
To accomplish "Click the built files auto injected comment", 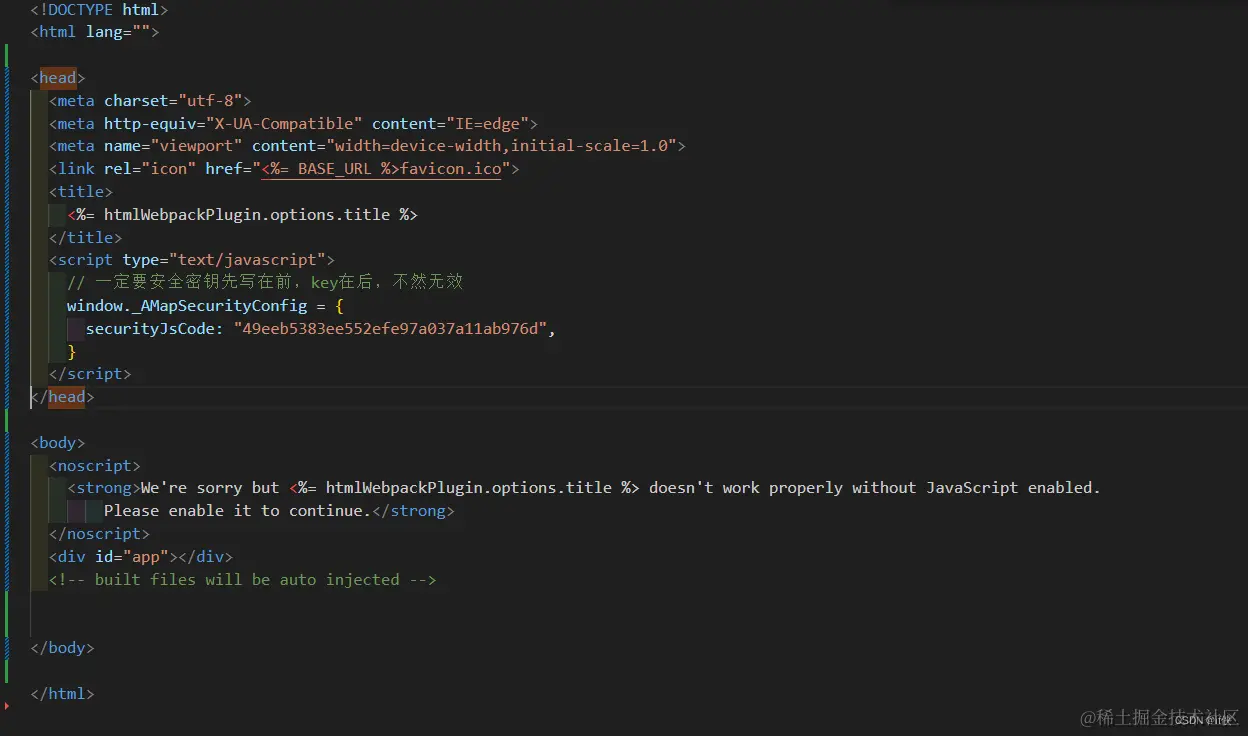I will pos(243,580).
